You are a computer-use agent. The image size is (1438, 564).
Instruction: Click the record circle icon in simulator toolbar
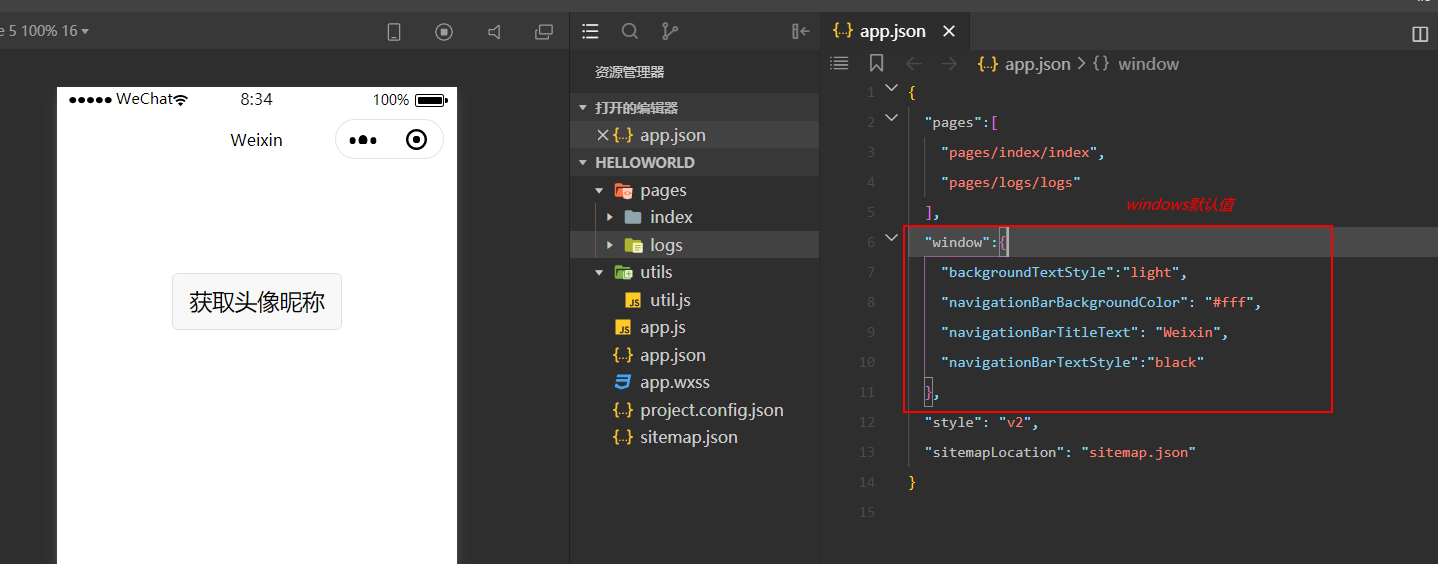[444, 32]
